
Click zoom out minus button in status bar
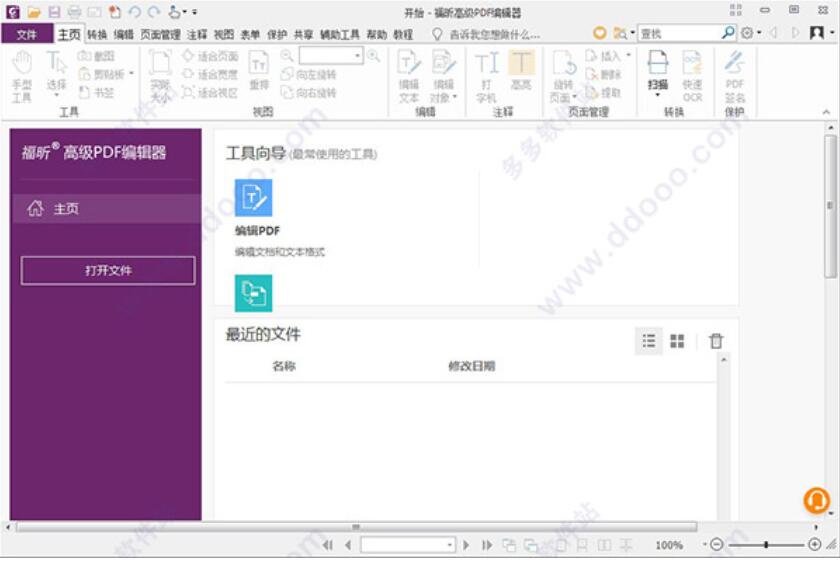(x=716, y=545)
